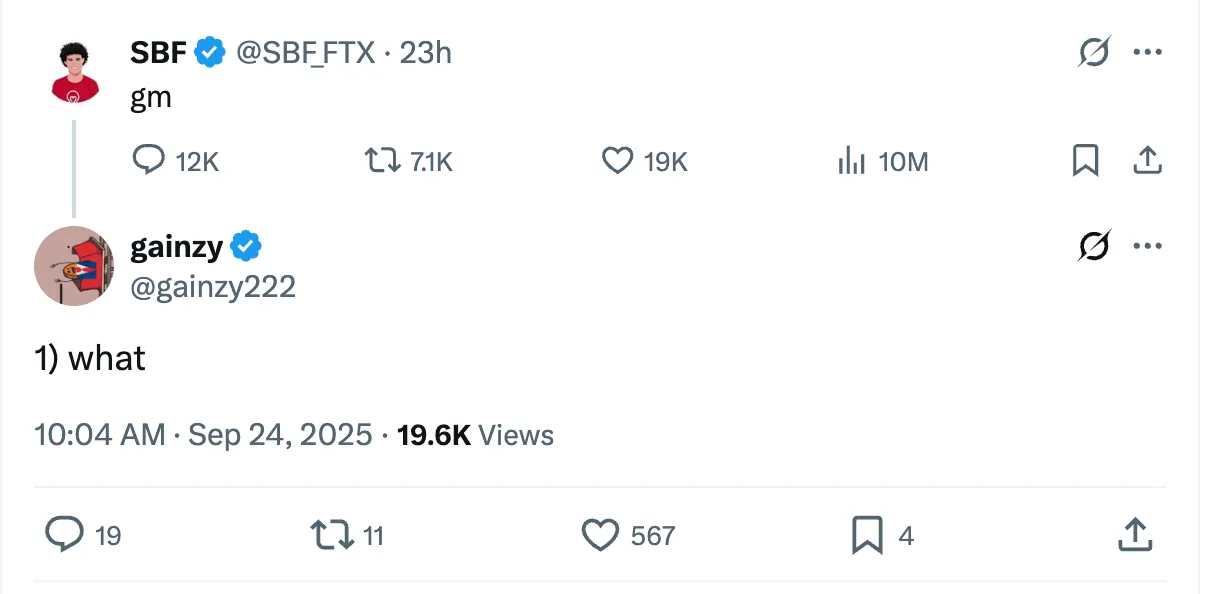Bookmark SBF's gm tweet

tap(1085, 160)
